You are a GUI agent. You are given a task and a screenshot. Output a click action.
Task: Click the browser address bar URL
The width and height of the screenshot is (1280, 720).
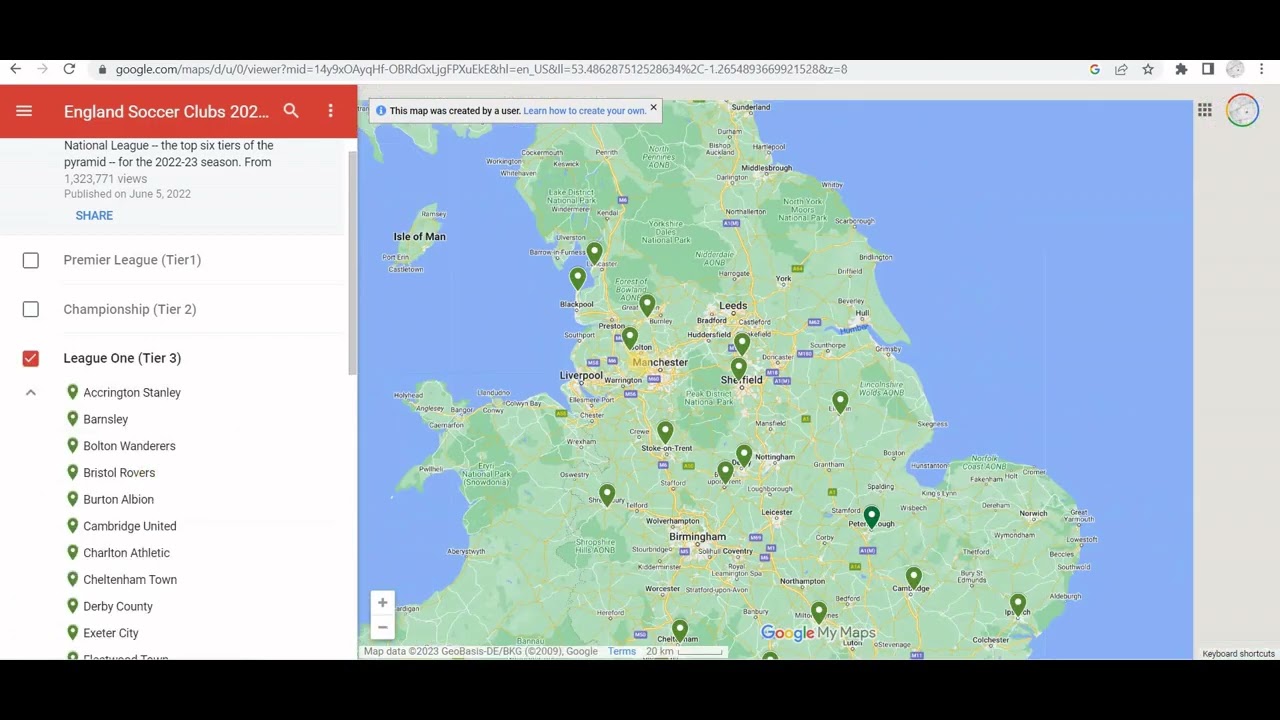pos(481,69)
